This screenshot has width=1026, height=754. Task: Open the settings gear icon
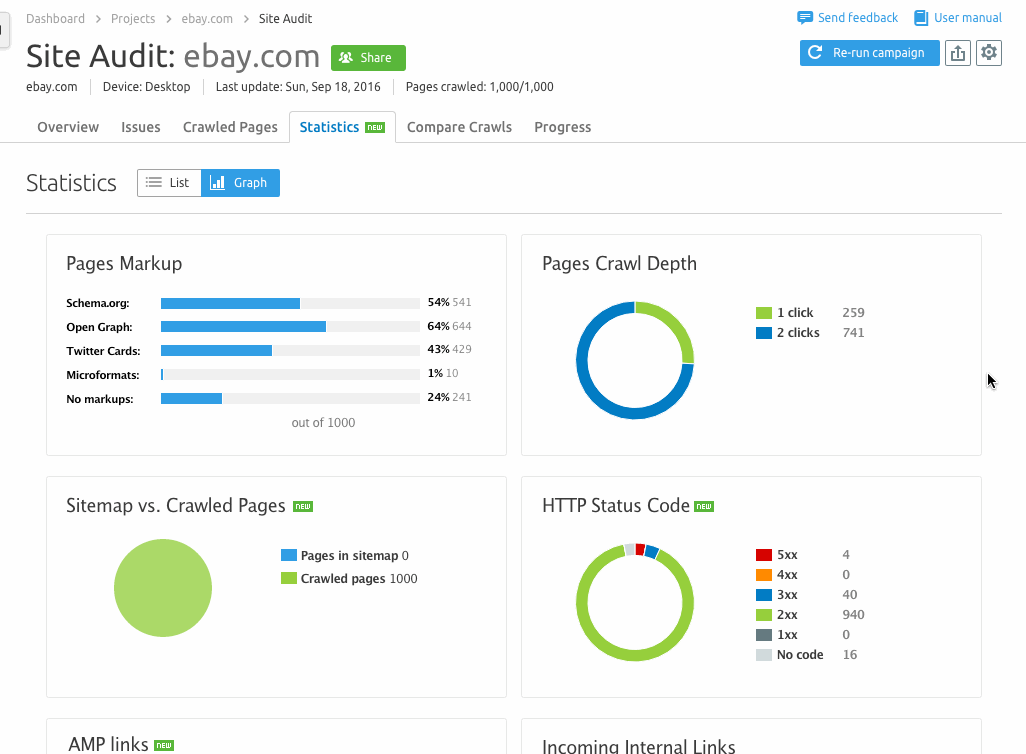tap(989, 53)
